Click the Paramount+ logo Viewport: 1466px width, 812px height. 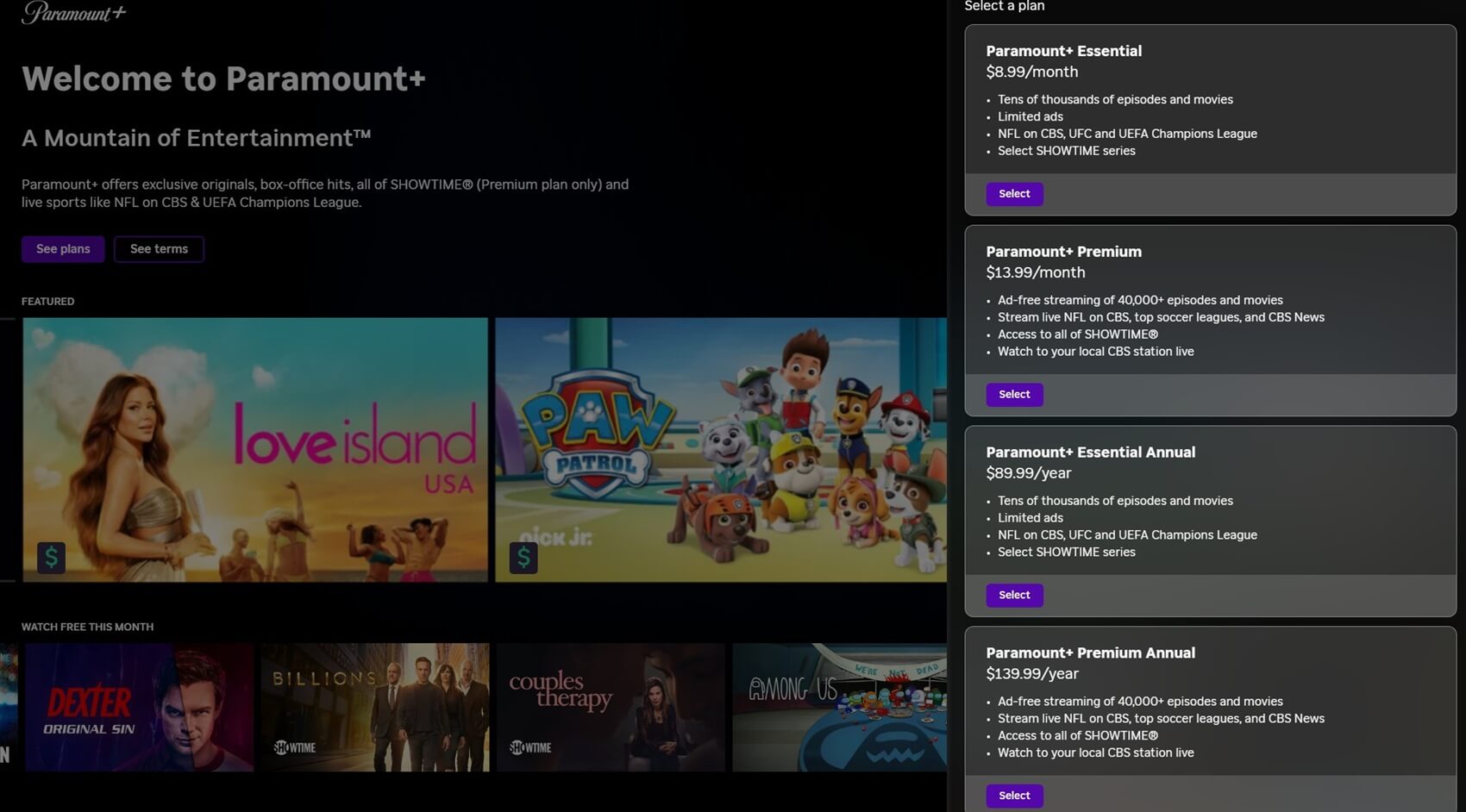pos(74,12)
